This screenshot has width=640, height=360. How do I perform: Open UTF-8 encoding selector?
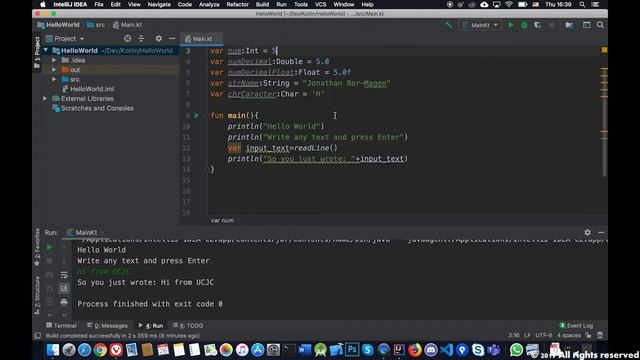point(544,335)
